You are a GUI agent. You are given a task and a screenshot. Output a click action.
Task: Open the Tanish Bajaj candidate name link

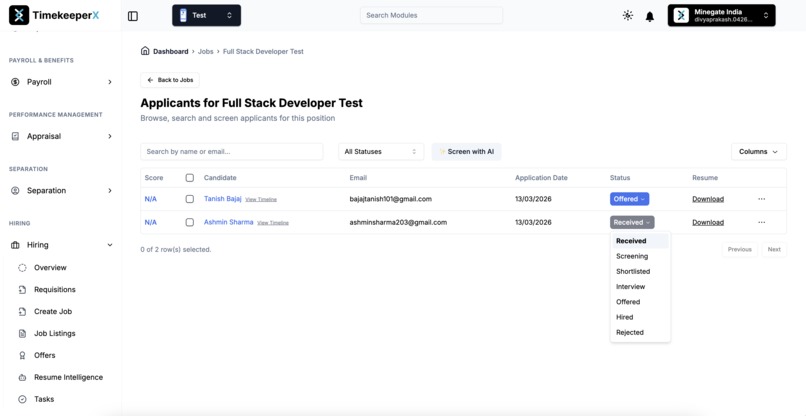click(223, 198)
